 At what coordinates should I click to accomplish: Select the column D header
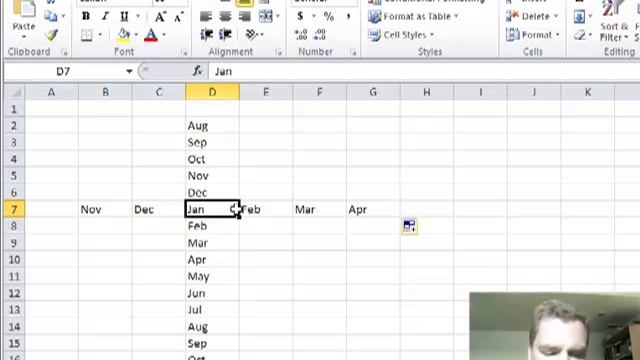pyautogui.click(x=212, y=92)
